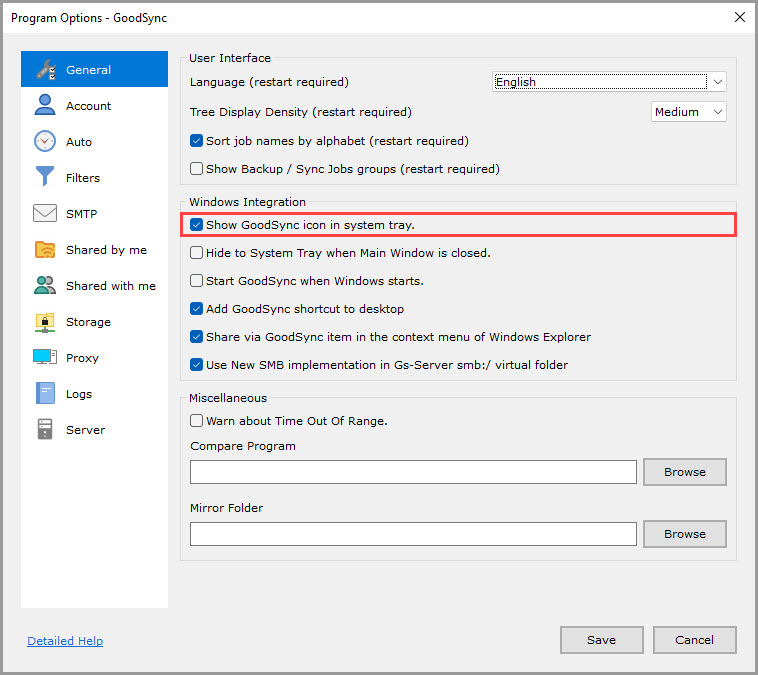Go to SMTP tab label
The width and height of the screenshot is (758, 675).
81,214
